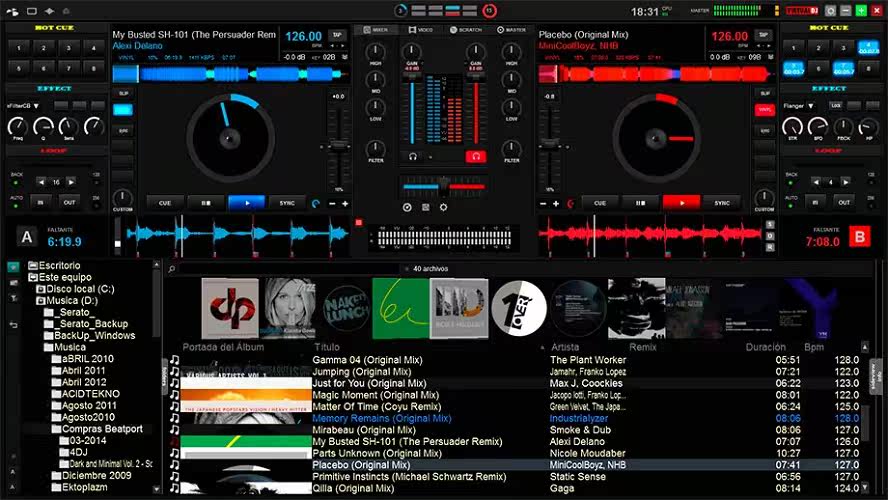The height and width of the screenshot is (500, 888).
Task: Sync deck A with SYNC button
Action: [x=287, y=203]
